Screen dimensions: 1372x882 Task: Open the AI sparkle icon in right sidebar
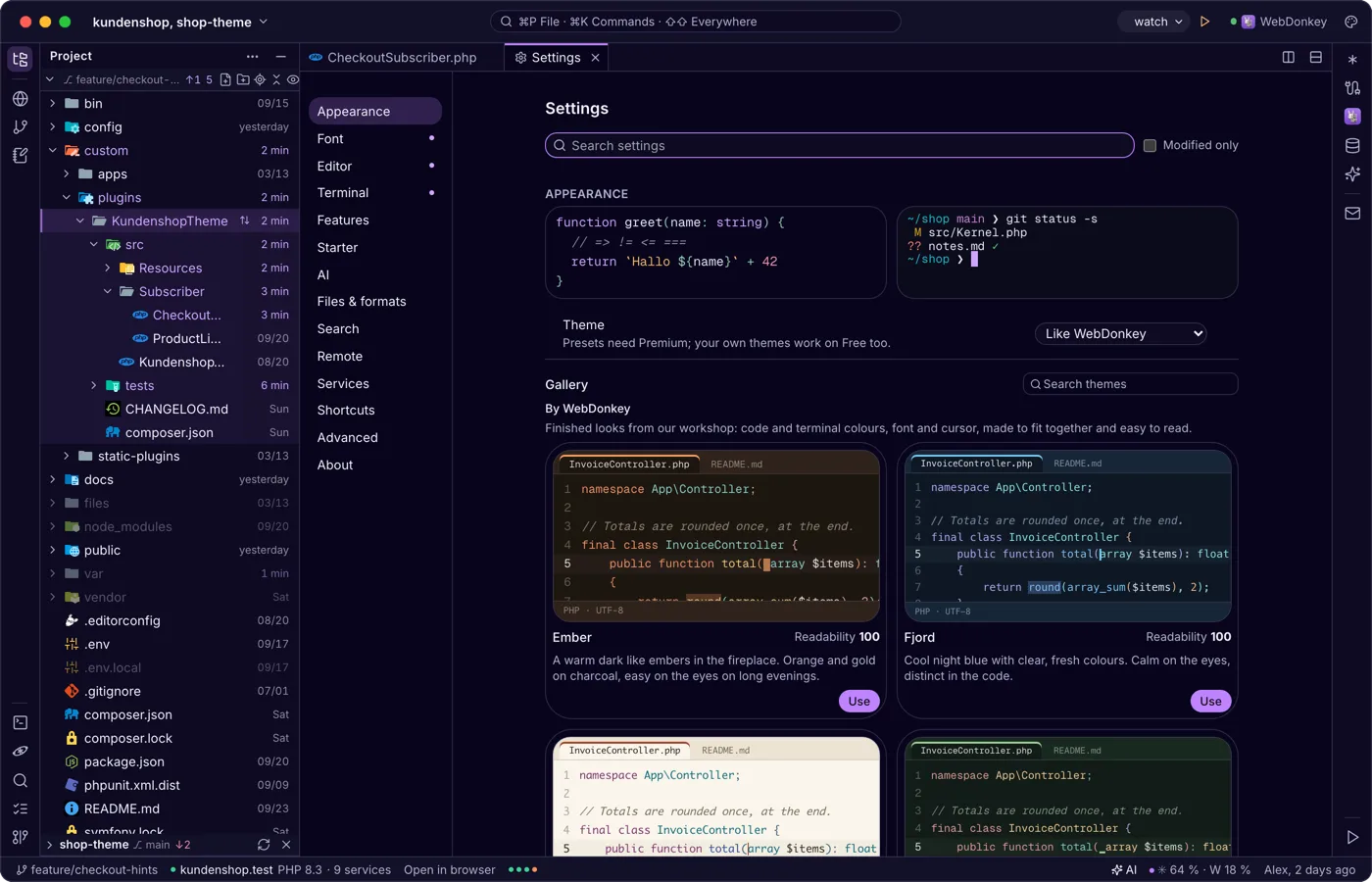(x=1352, y=174)
